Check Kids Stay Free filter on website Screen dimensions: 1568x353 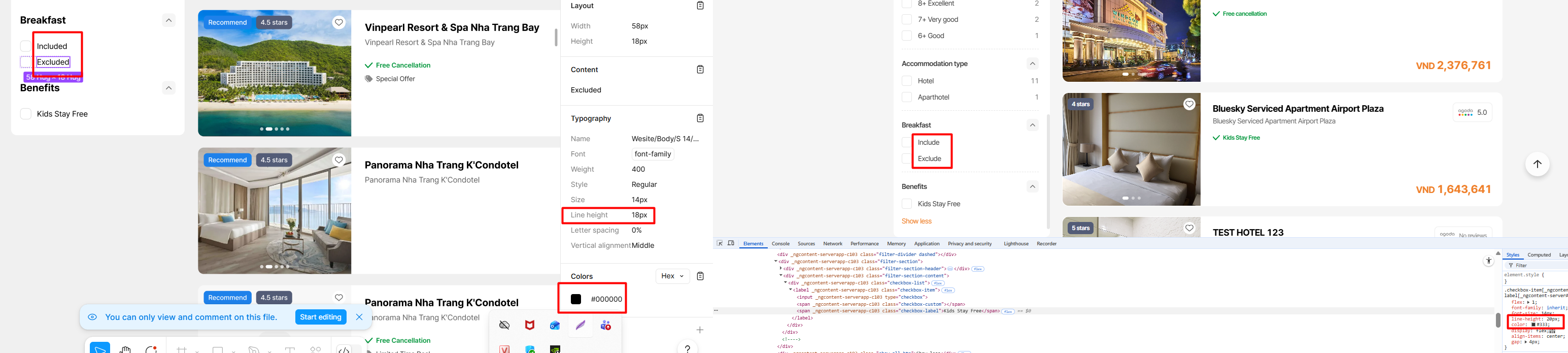click(906, 204)
